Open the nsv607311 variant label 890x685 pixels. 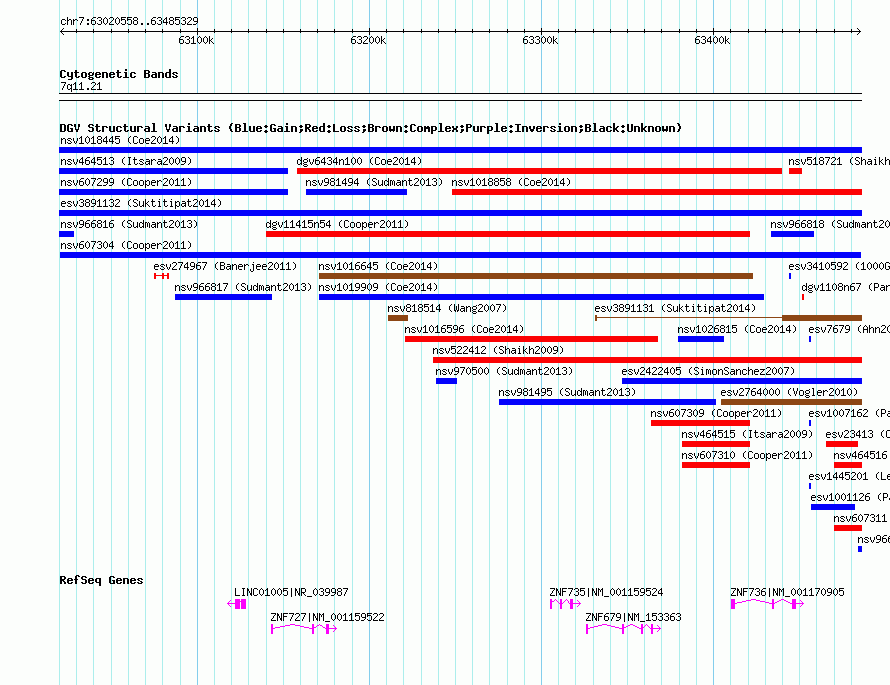[x=862, y=518]
